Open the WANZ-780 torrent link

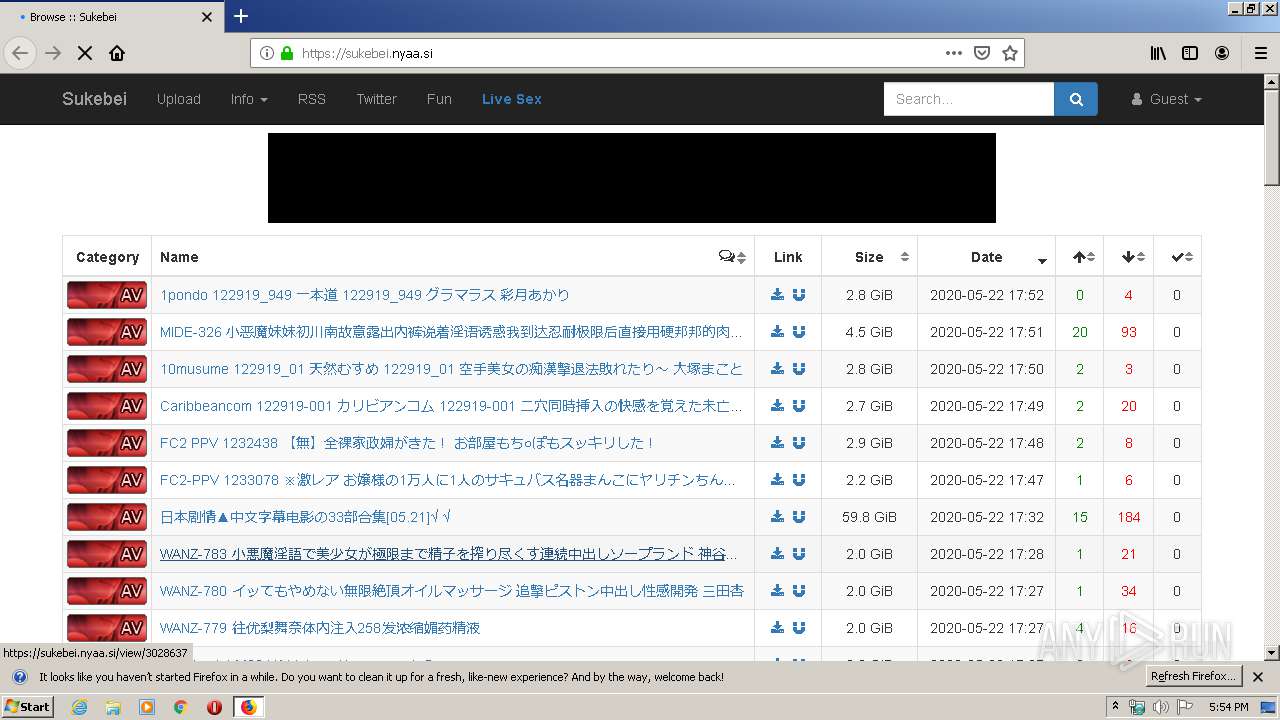click(x=452, y=591)
